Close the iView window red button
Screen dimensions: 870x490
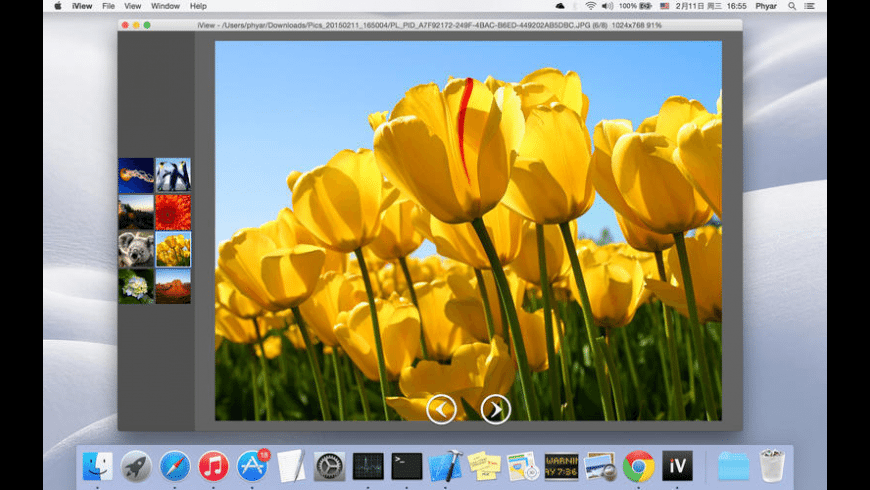coord(125,25)
